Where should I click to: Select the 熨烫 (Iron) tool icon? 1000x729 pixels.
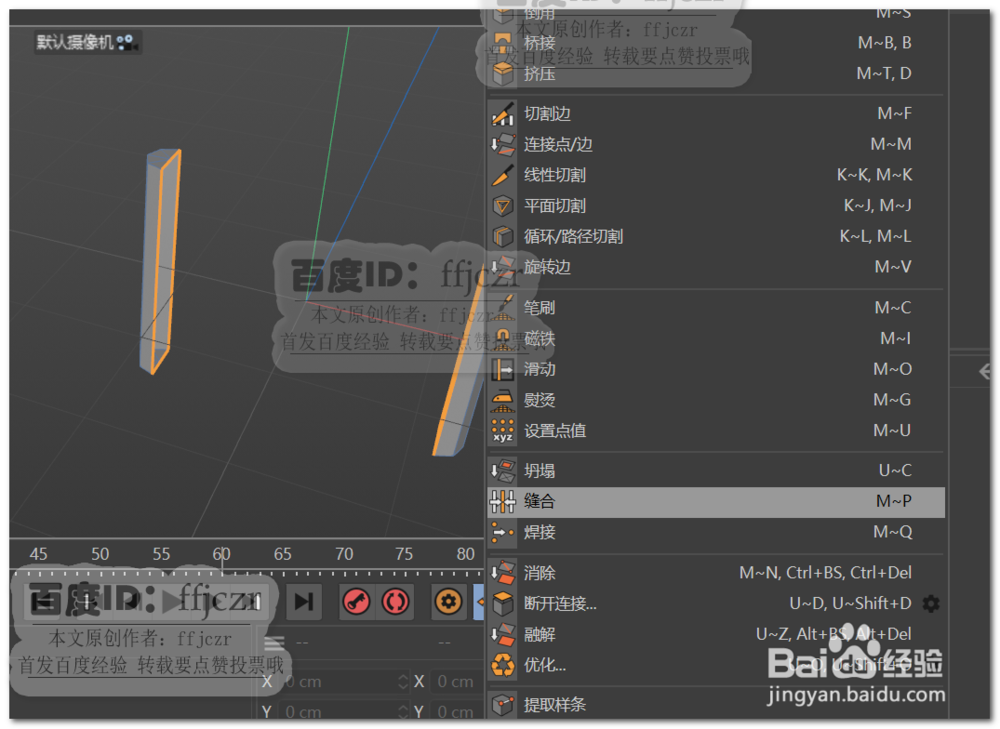click(x=503, y=399)
